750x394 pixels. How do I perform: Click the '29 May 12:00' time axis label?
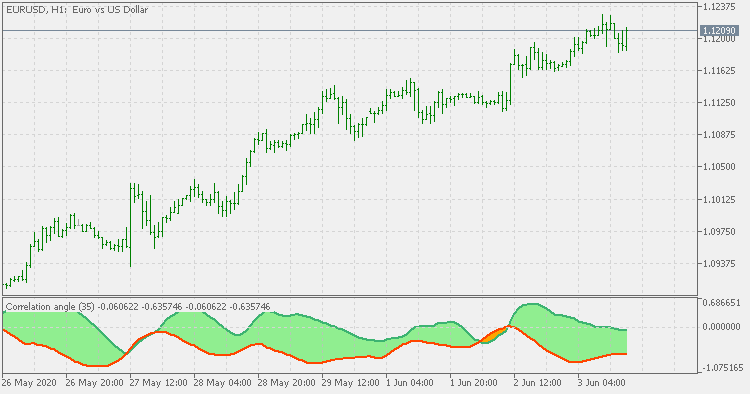pos(351,383)
